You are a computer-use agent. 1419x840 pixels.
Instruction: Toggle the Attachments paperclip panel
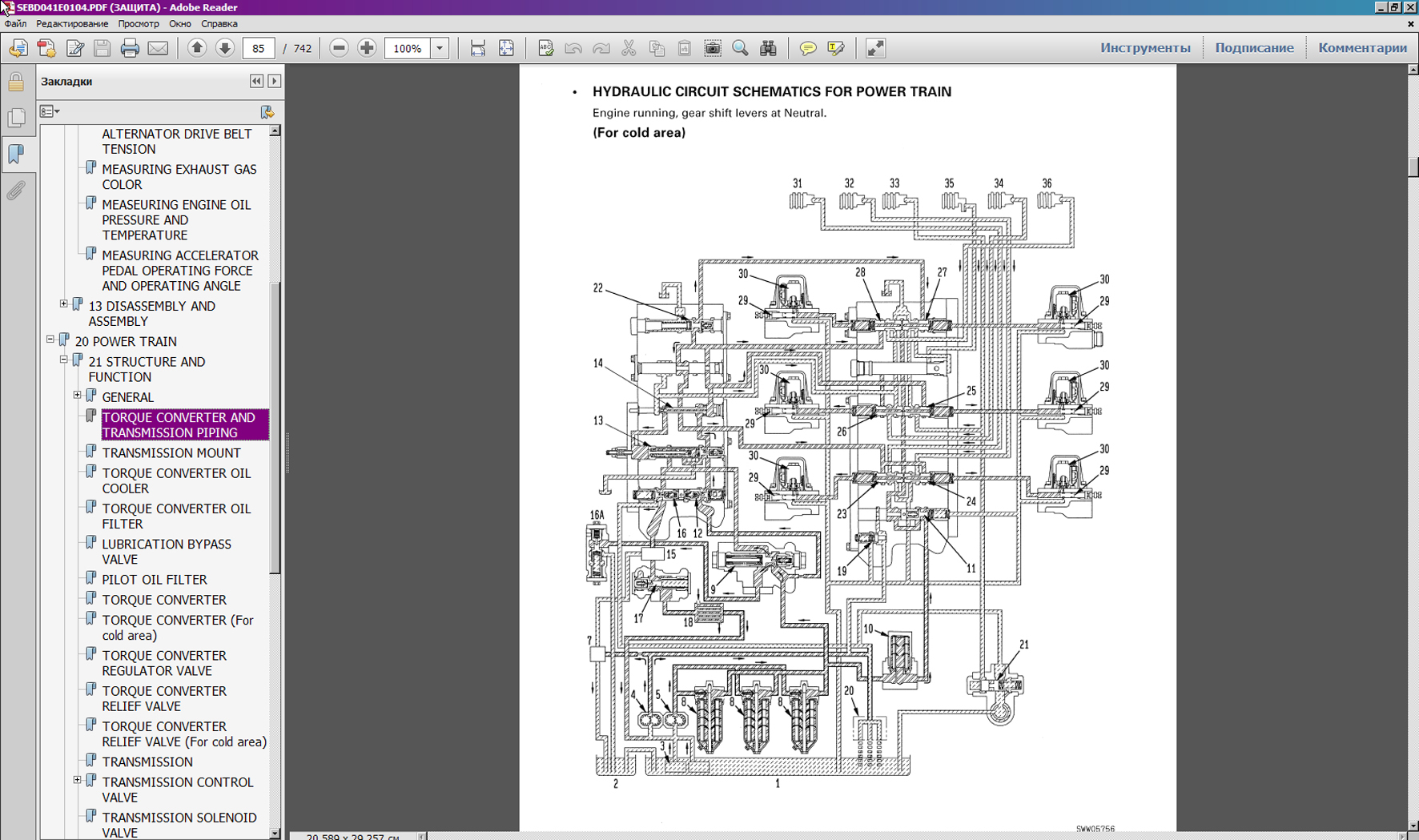(x=16, y=191)
